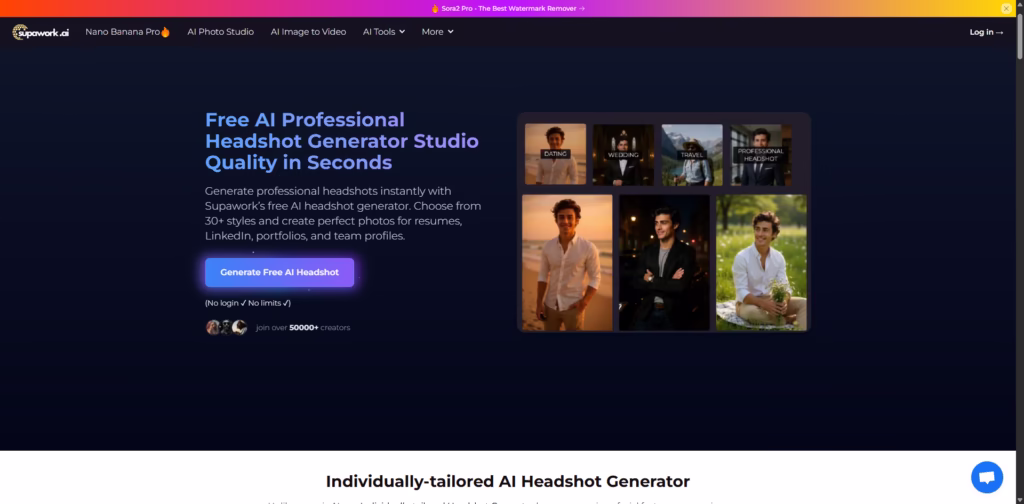The height and width of the screenshot is (504, 1024).
Task: Dismiss the top promo banner with X
Action: [1006, 8]
